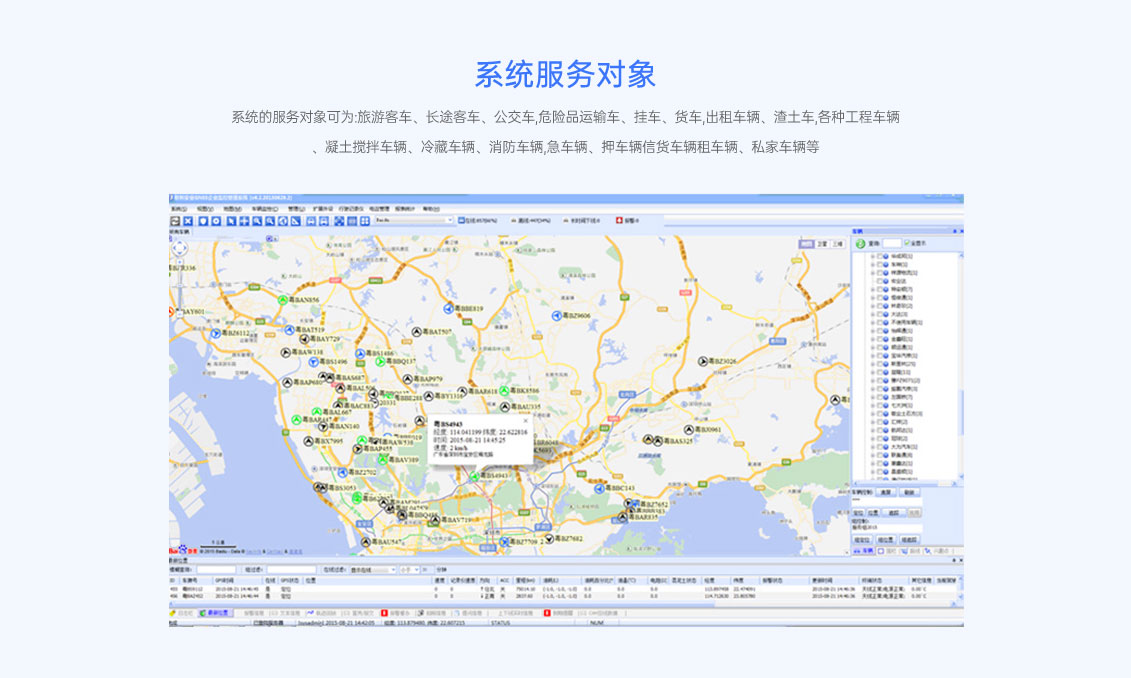Click the blue X icon in toolbar

click(188, 221)
